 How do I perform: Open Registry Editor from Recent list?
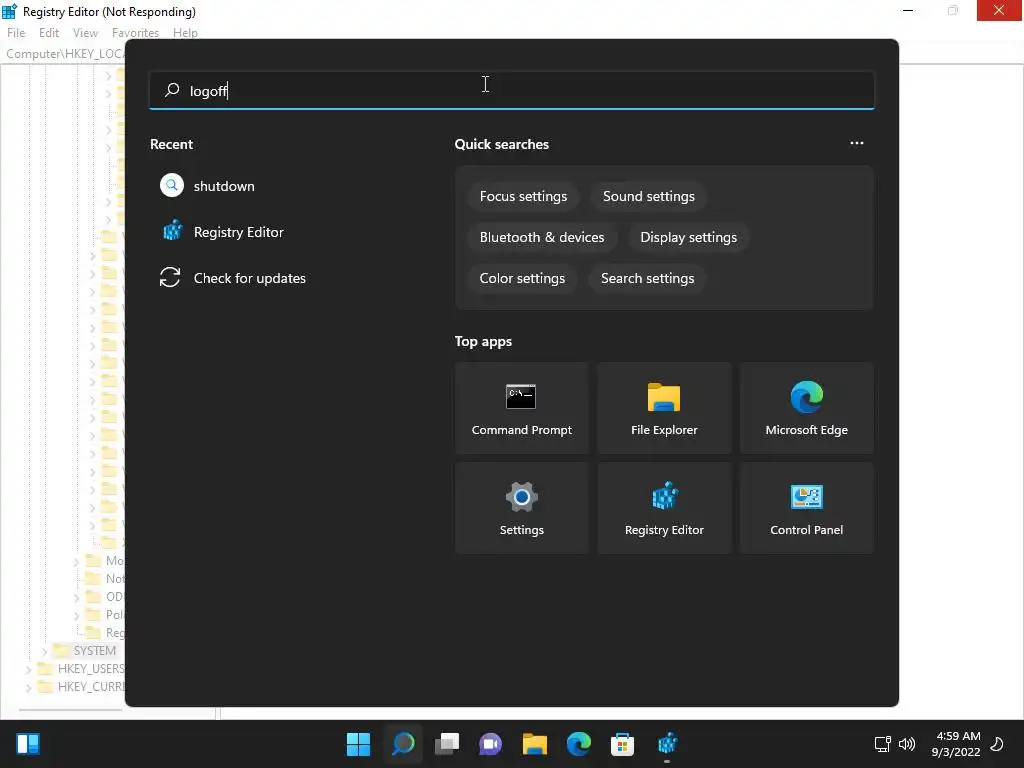tap(238, 232)
